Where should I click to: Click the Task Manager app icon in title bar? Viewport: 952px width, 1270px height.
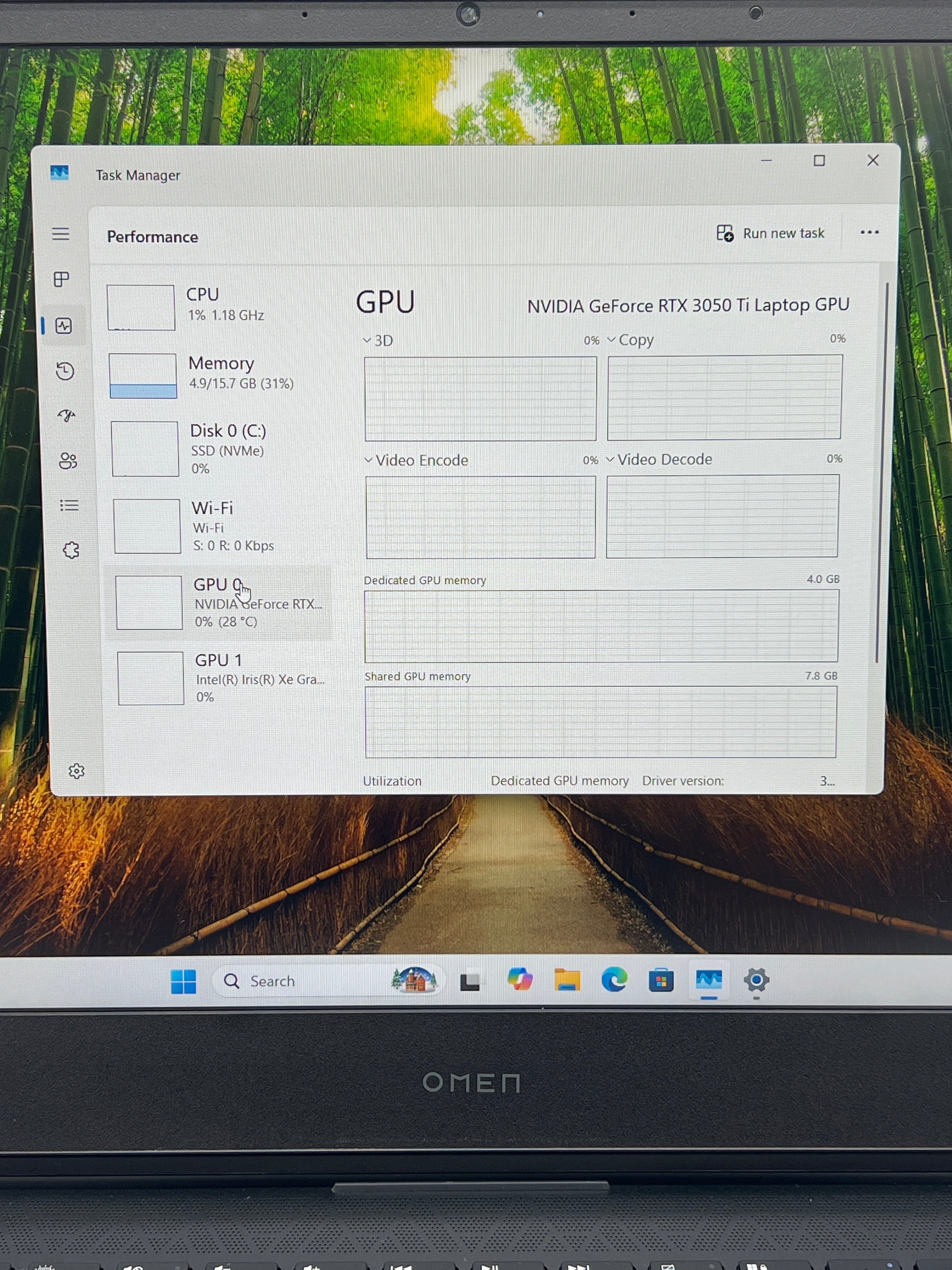59,172
